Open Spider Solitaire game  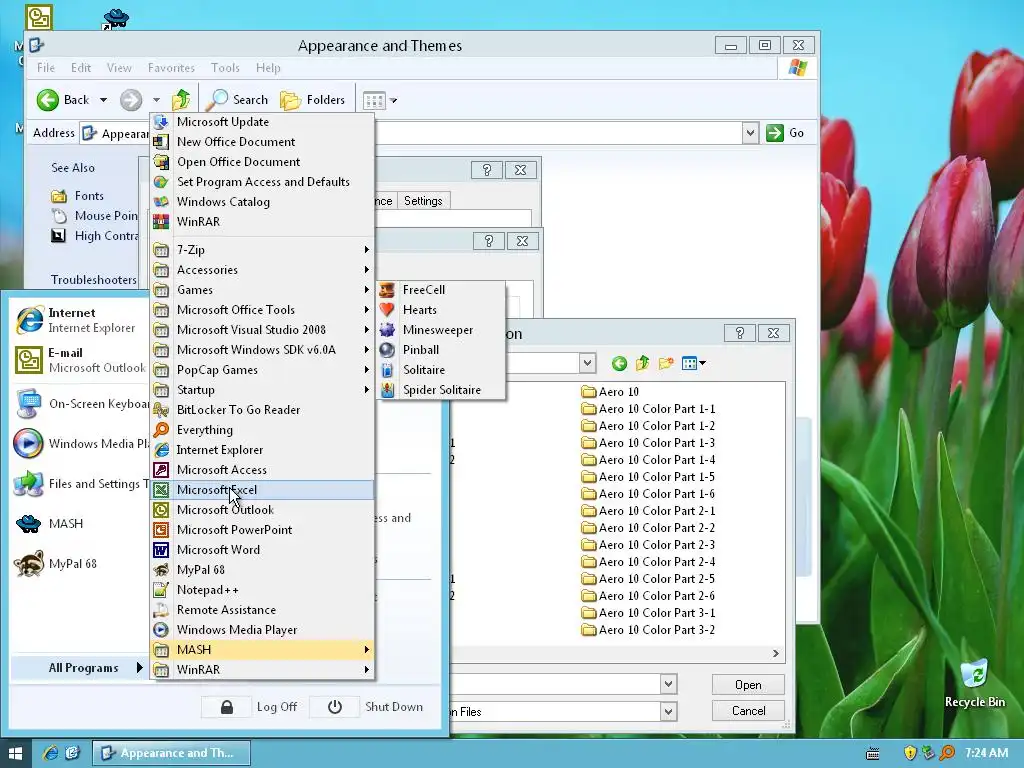(x=441, y=390)
